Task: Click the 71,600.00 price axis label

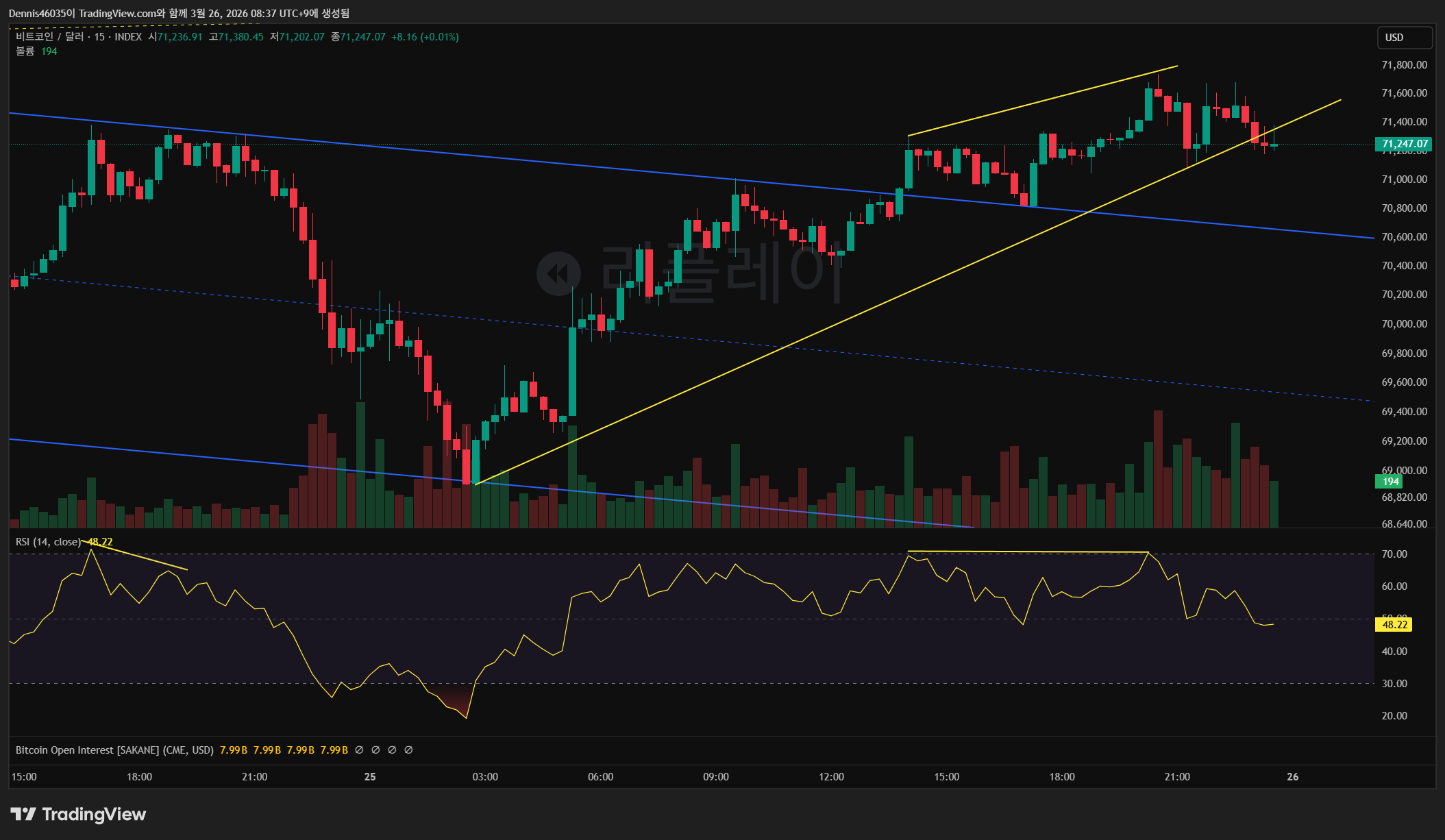Action: click(x=1404, y=93)
